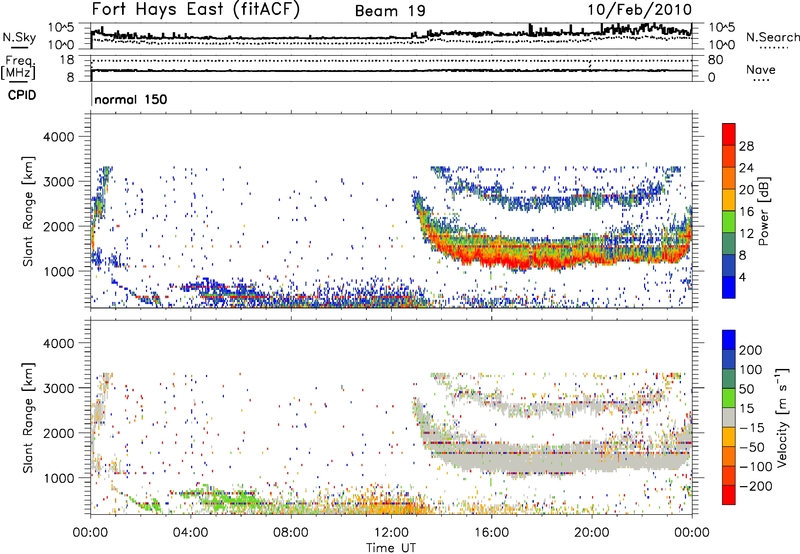Click the '12' label on Power color bar
The height and width of the screenshot is (554, 800).
746,234
